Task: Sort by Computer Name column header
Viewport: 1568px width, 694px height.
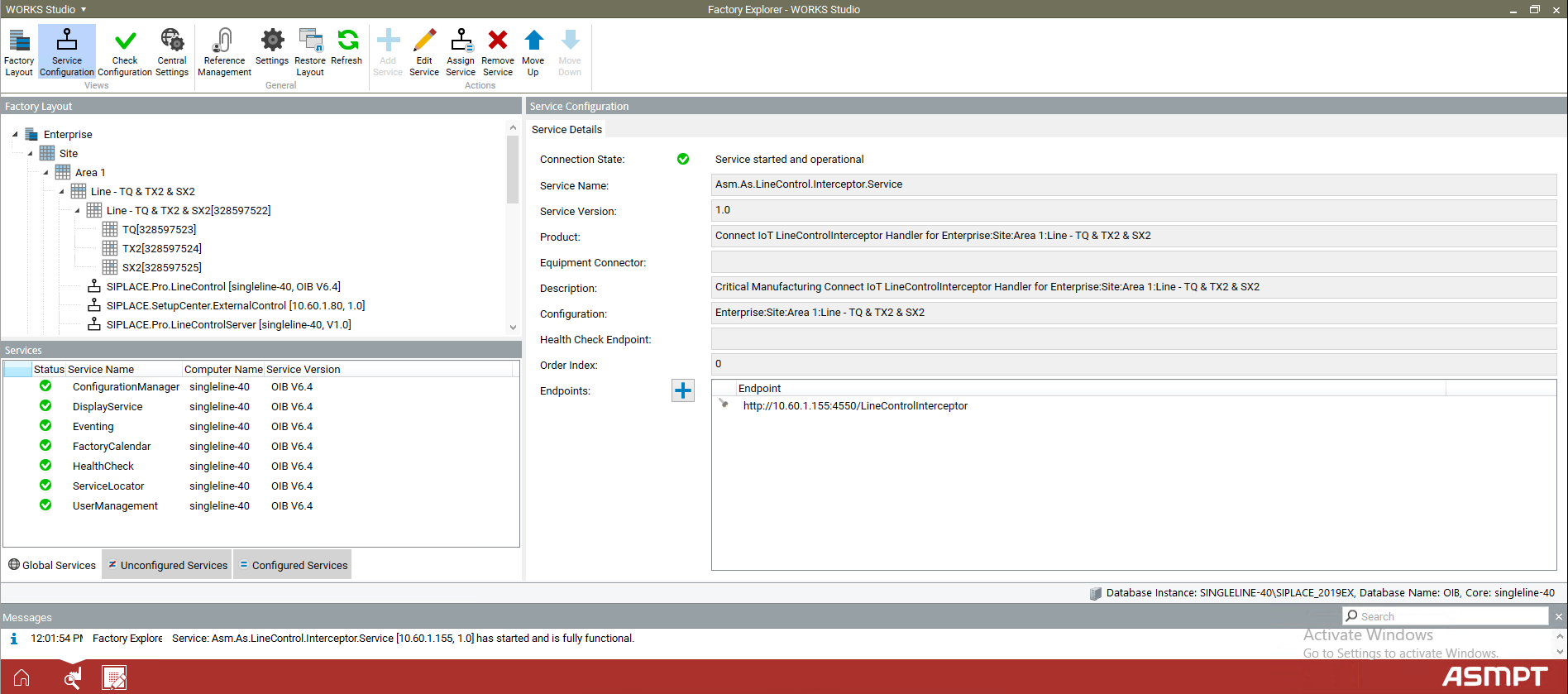Action: click(223, 369)
